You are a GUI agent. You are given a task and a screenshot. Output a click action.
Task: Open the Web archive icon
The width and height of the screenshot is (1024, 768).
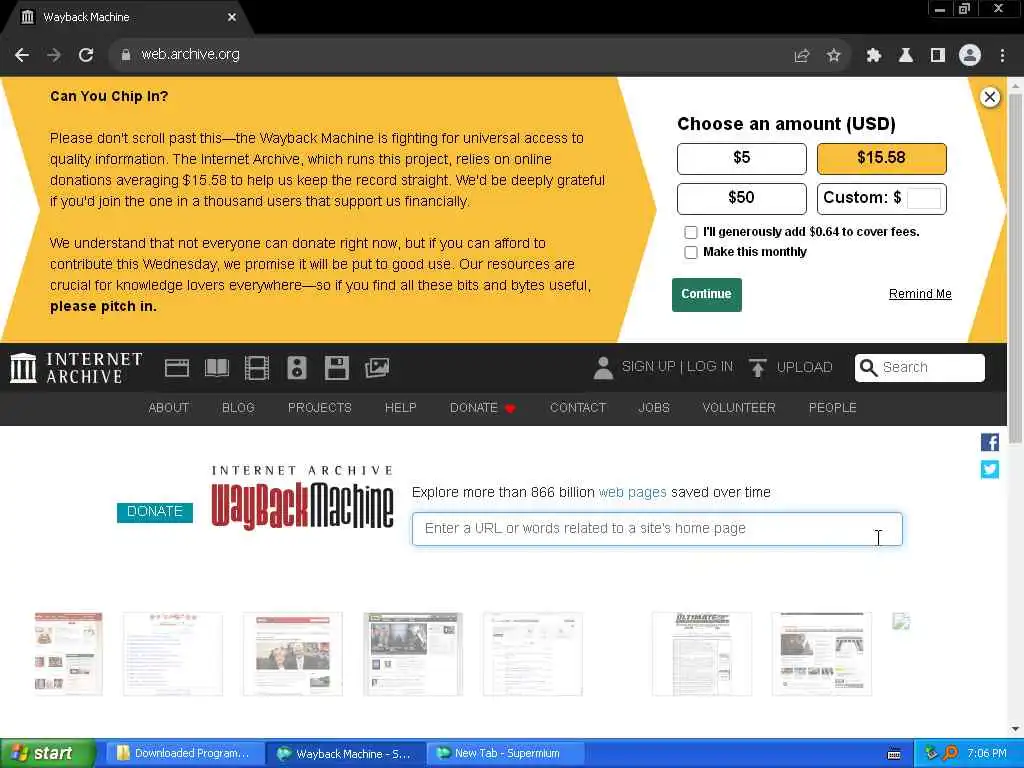(x=176, y=368)
